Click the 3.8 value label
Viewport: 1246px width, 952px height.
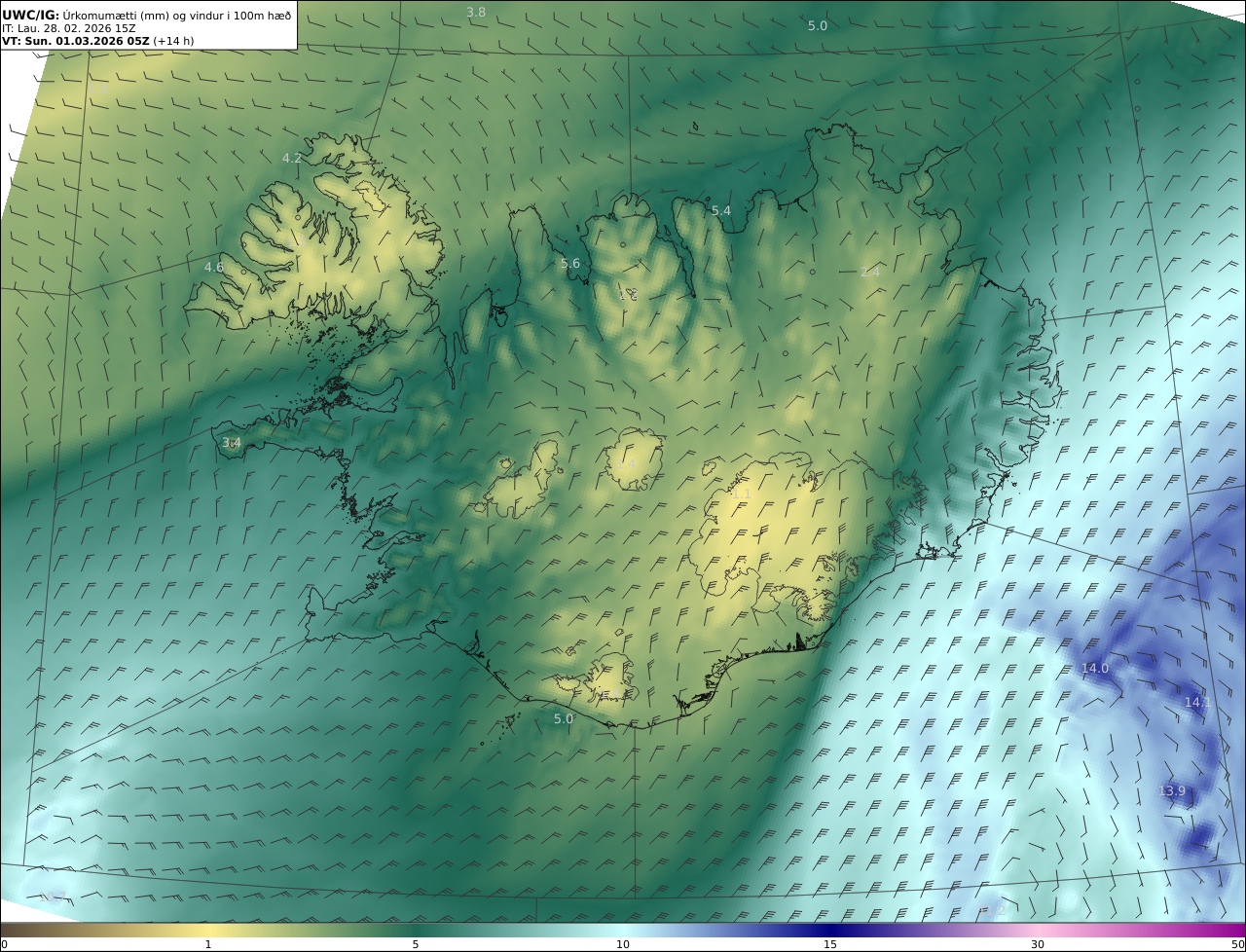tap(476, 12)
